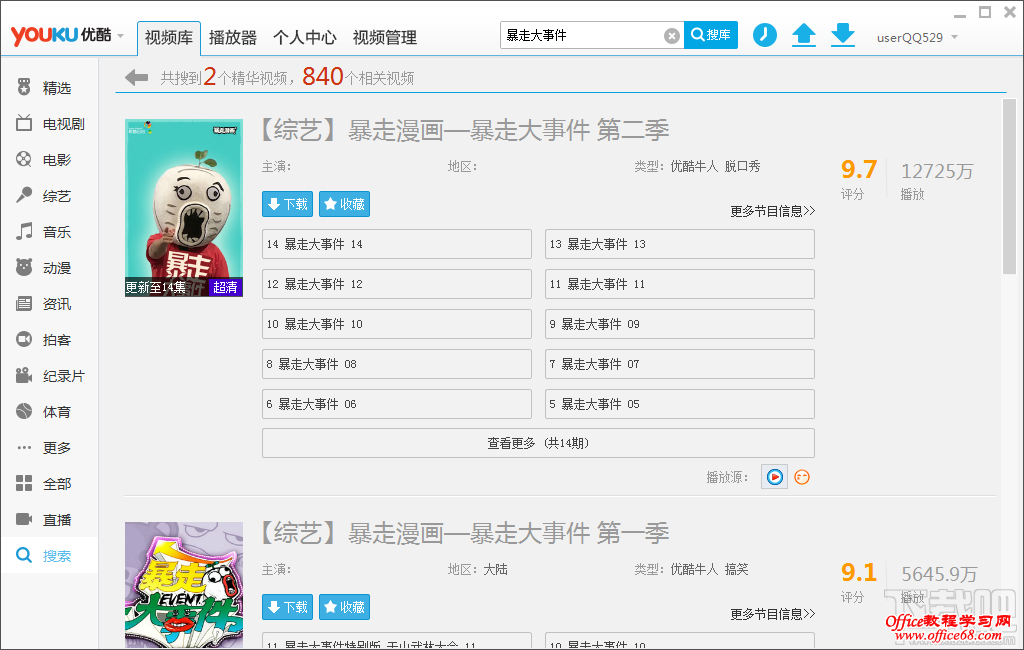Play episode 11 暴走大事件 11
This screenshot has height=650, width=1024.
tap(680, 284)
